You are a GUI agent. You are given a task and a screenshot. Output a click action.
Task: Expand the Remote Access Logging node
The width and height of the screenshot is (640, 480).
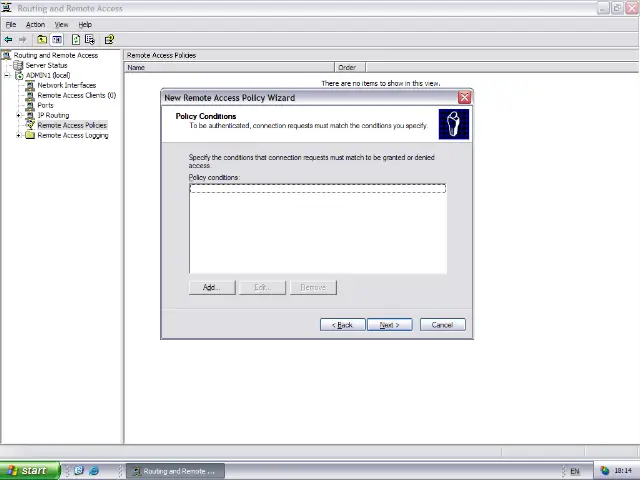(18, 135)
